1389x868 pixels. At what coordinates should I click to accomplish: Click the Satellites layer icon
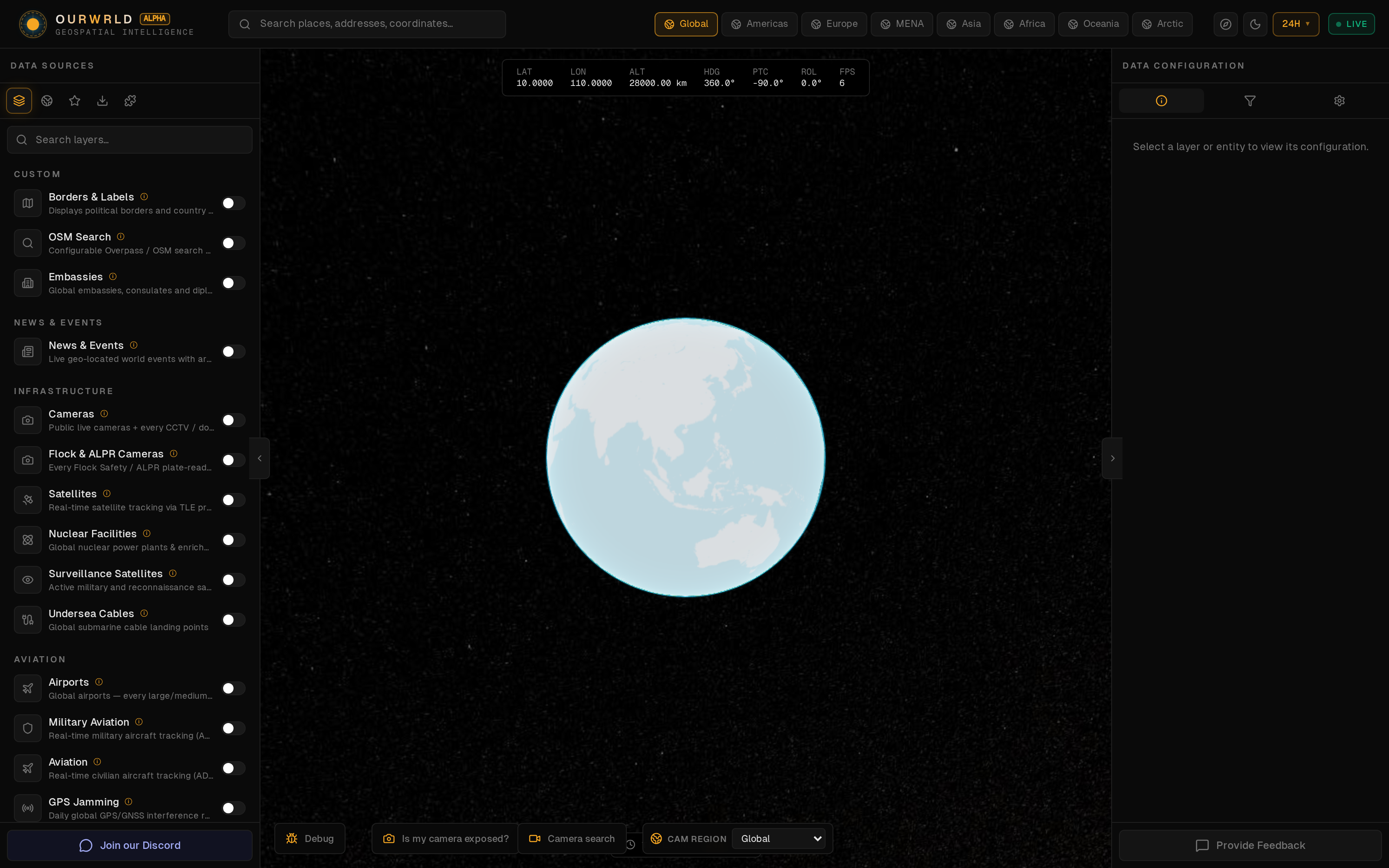pos(27,500)
